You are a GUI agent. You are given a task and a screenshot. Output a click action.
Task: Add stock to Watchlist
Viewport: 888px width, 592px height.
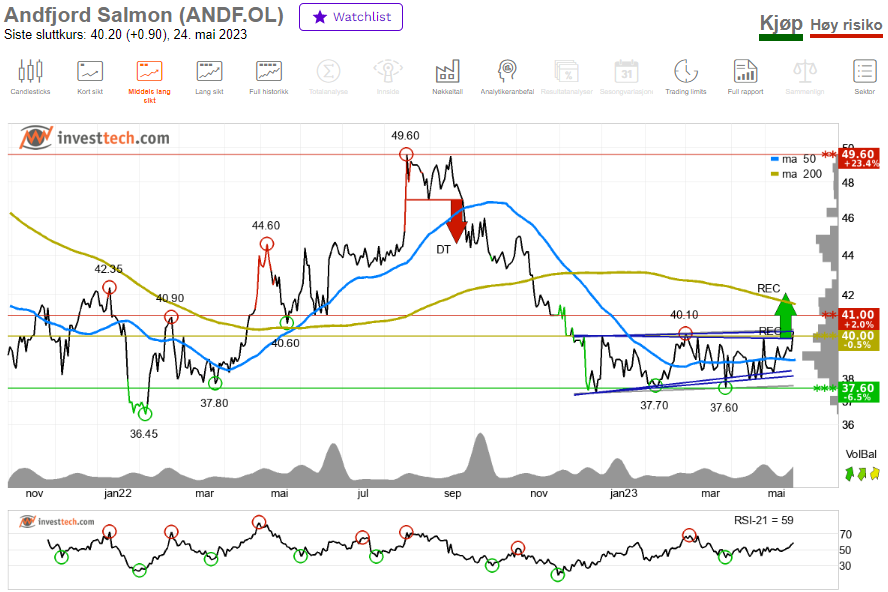pyautogui.click(x=351, y=17)
